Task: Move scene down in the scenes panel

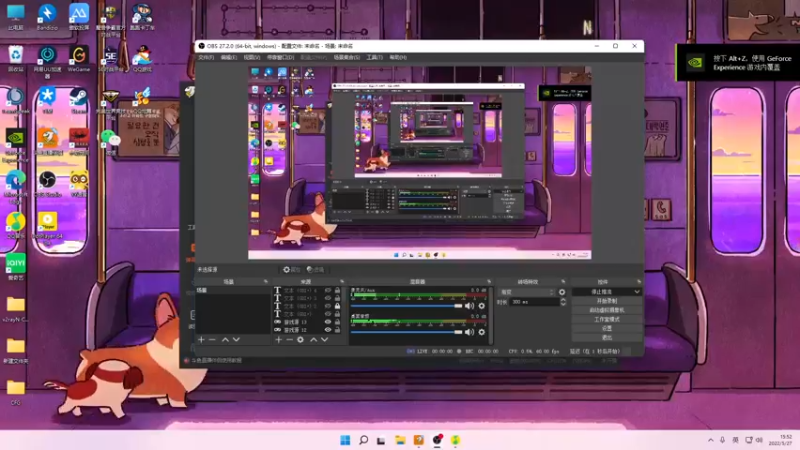Action: pos(236,339)
